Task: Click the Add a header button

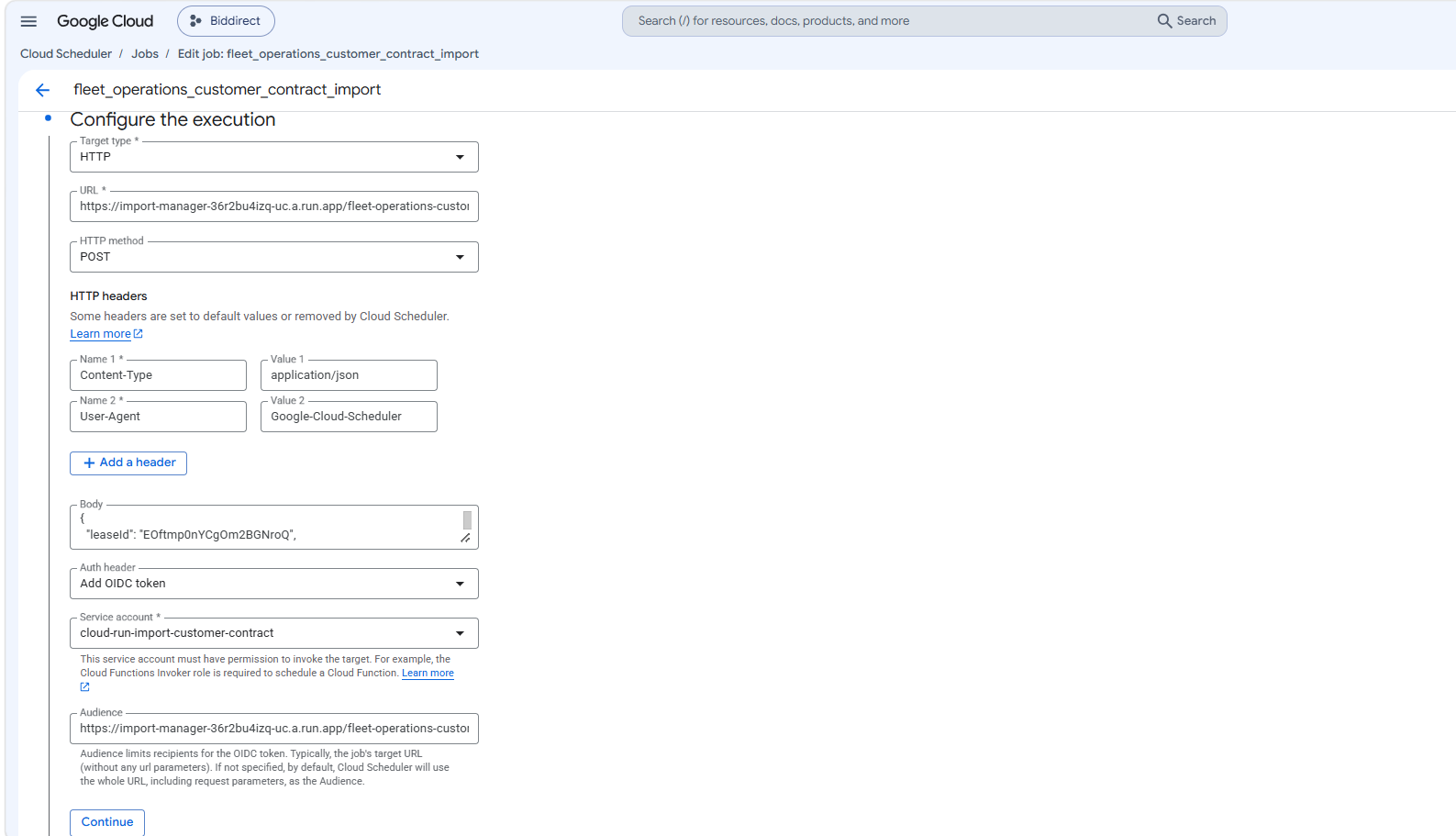Action: tap(128, 463)
